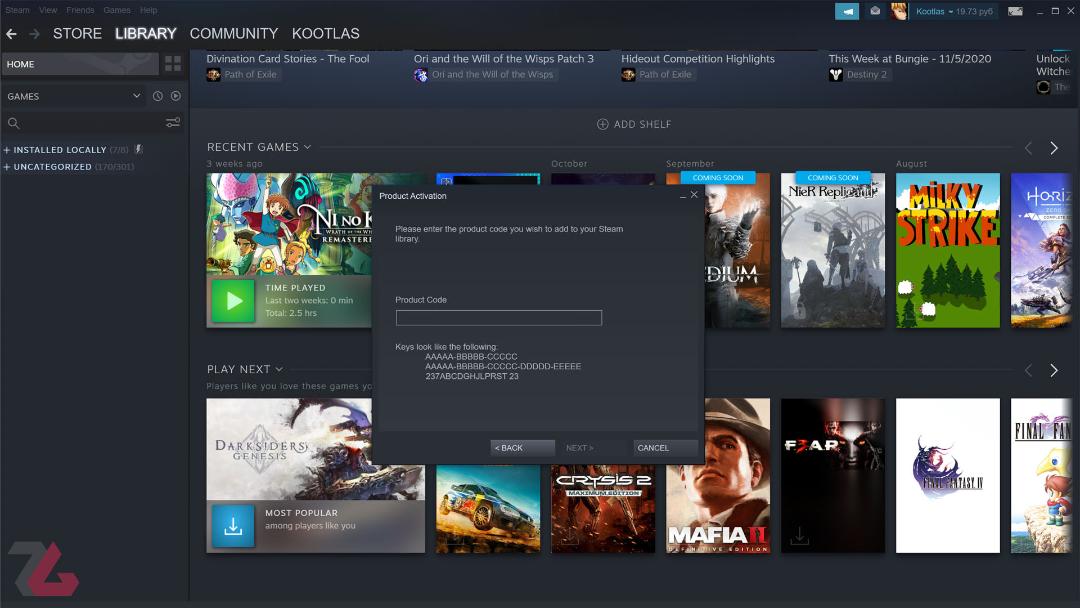Open the Recent Games shelf dropdown

[x=307, y=147]
